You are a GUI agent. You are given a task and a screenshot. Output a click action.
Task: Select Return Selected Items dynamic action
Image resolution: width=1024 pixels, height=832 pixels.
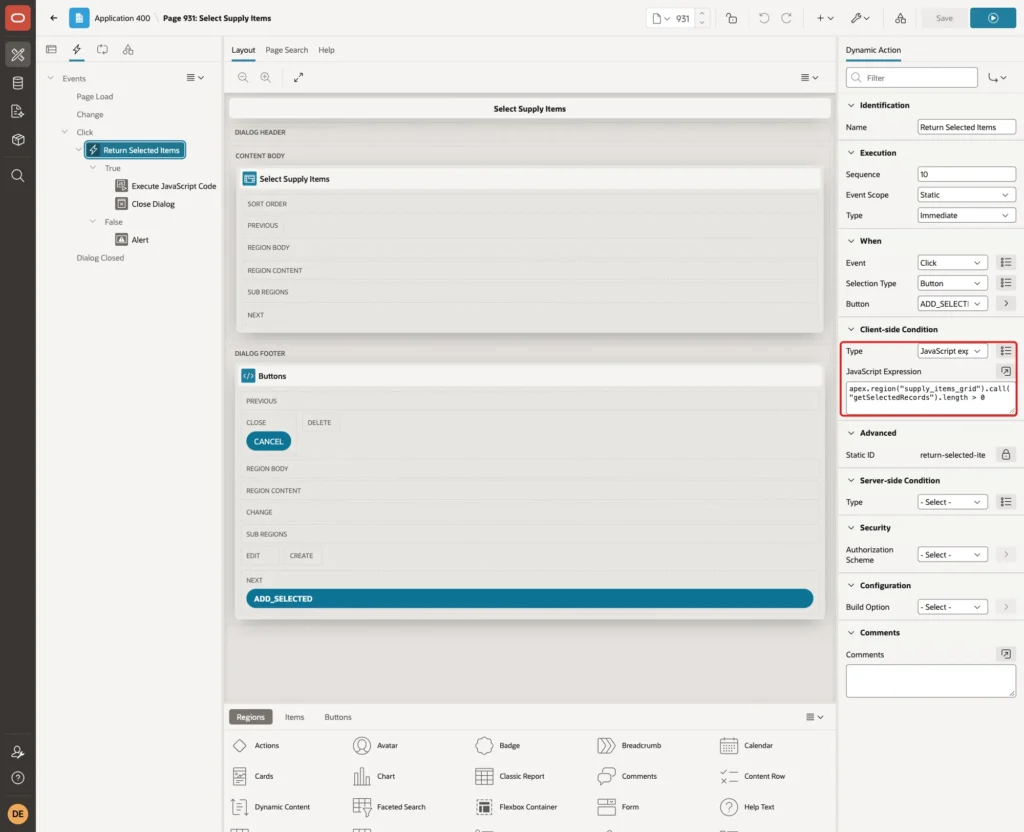click(135, 150)
